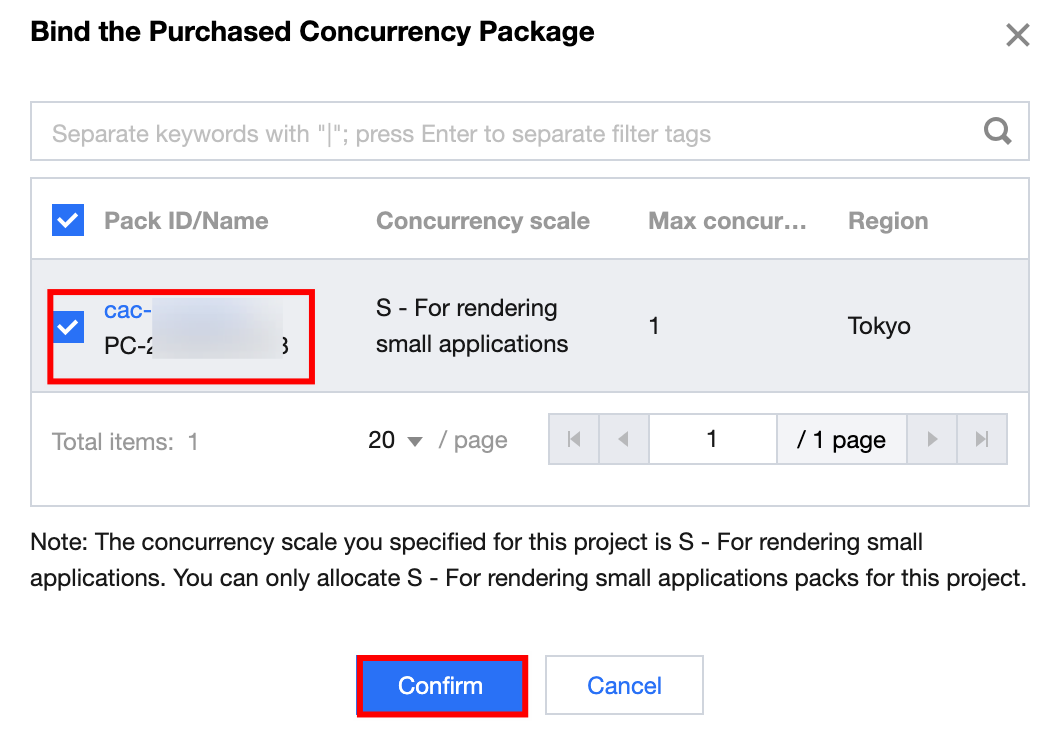This screenshot has width=1060, height=732.
Task: Close the Bind Concurrency Package dialog
Action: 1017,36
